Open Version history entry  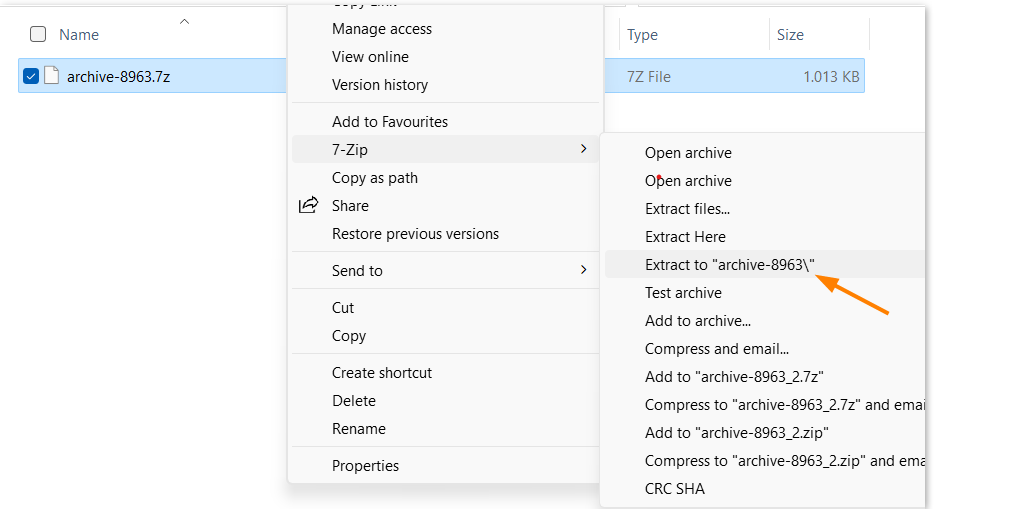[x=380, y=85]
